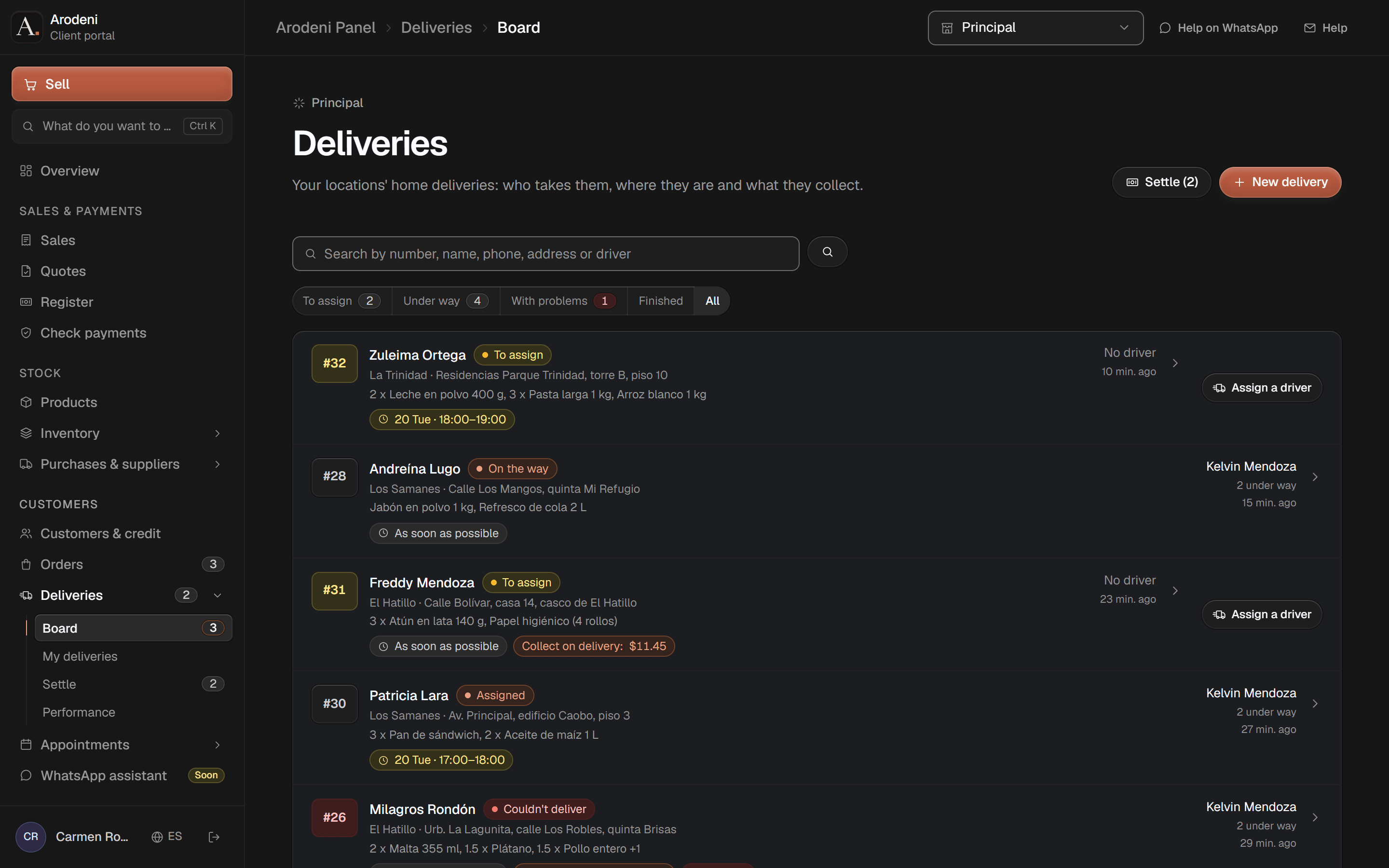
Task: Click the Sell button
Action: coord(122,84)
